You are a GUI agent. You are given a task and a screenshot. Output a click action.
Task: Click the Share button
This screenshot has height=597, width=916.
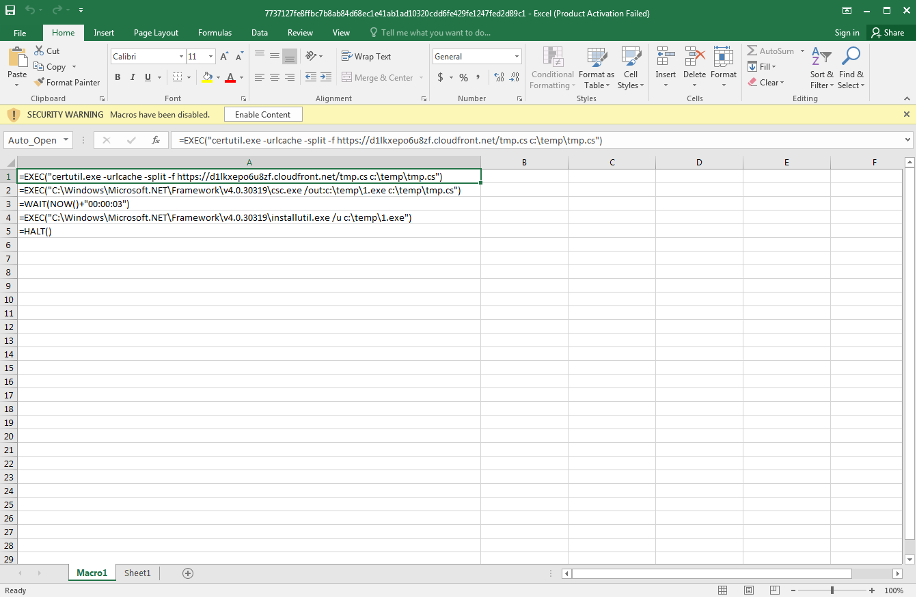click(x=887, y=33)
